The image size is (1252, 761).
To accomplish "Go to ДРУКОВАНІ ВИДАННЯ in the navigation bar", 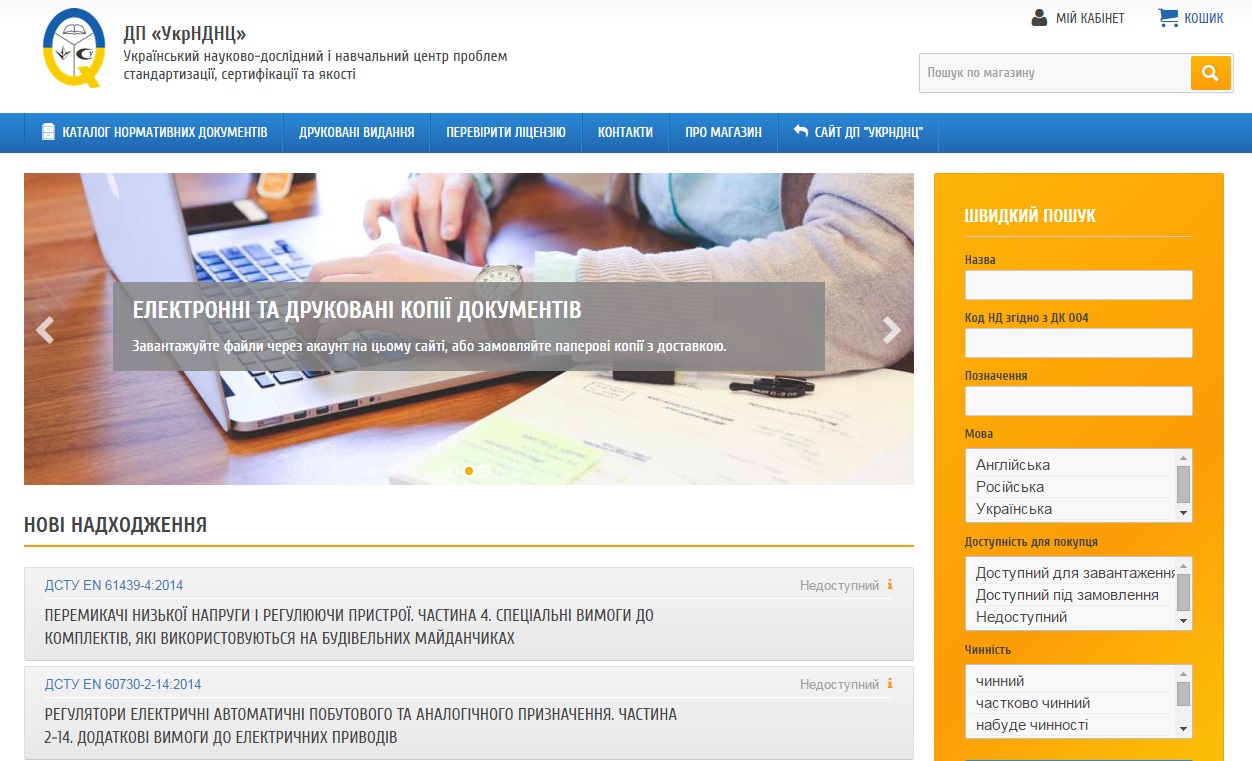I will pos(357,132).
